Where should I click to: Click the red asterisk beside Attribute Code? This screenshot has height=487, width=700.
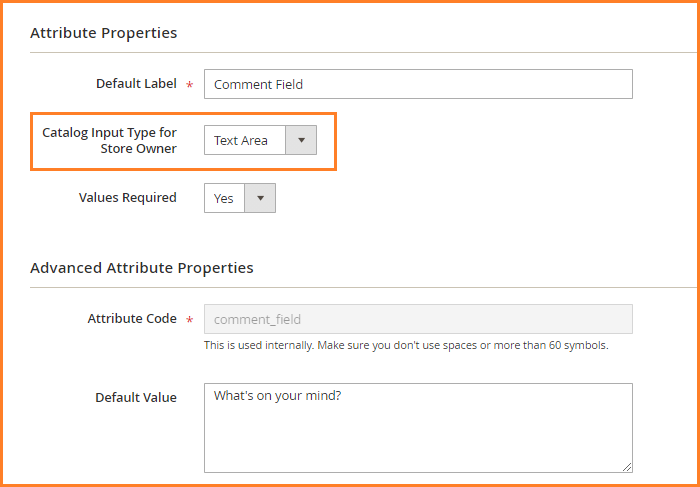point(189,320)
